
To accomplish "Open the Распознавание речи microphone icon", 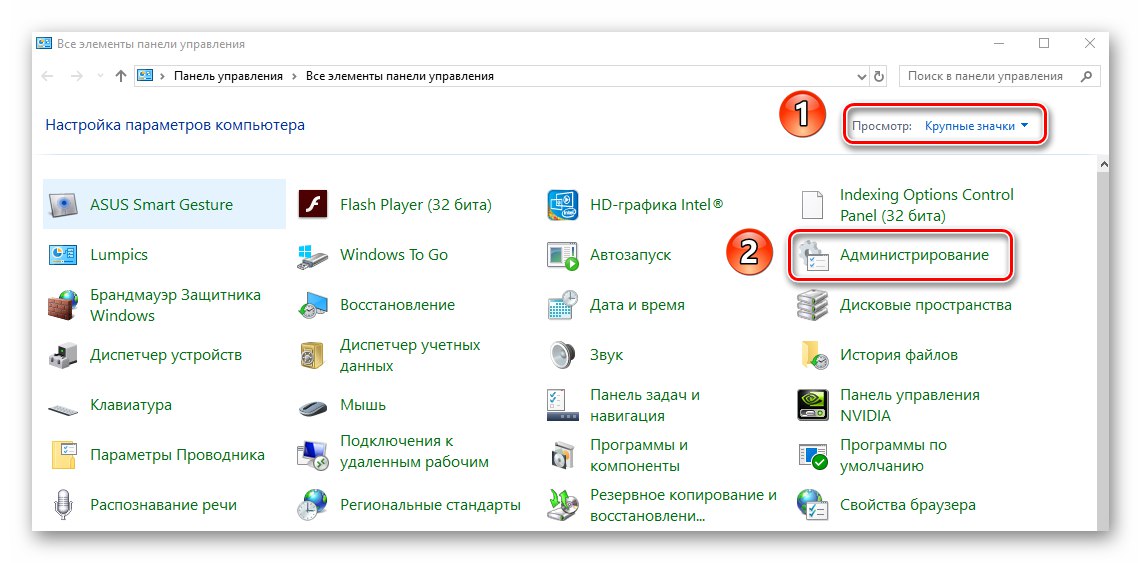I will tap(63, 505).
